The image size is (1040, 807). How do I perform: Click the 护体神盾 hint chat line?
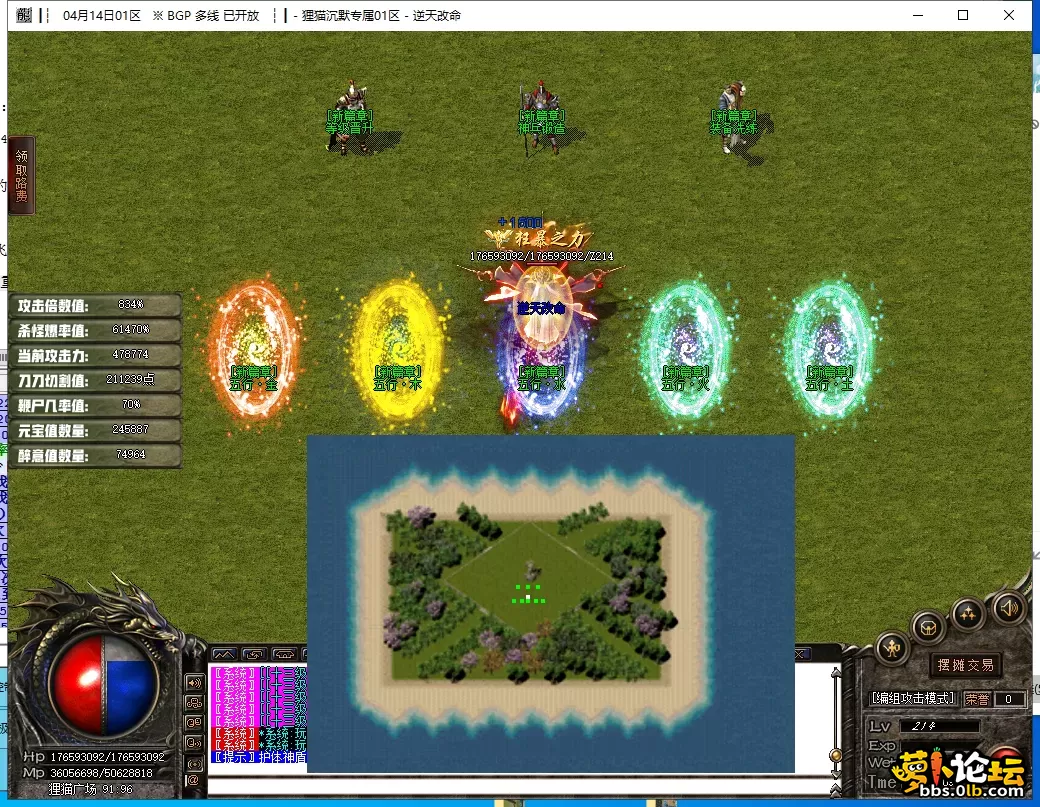[259, 757]
